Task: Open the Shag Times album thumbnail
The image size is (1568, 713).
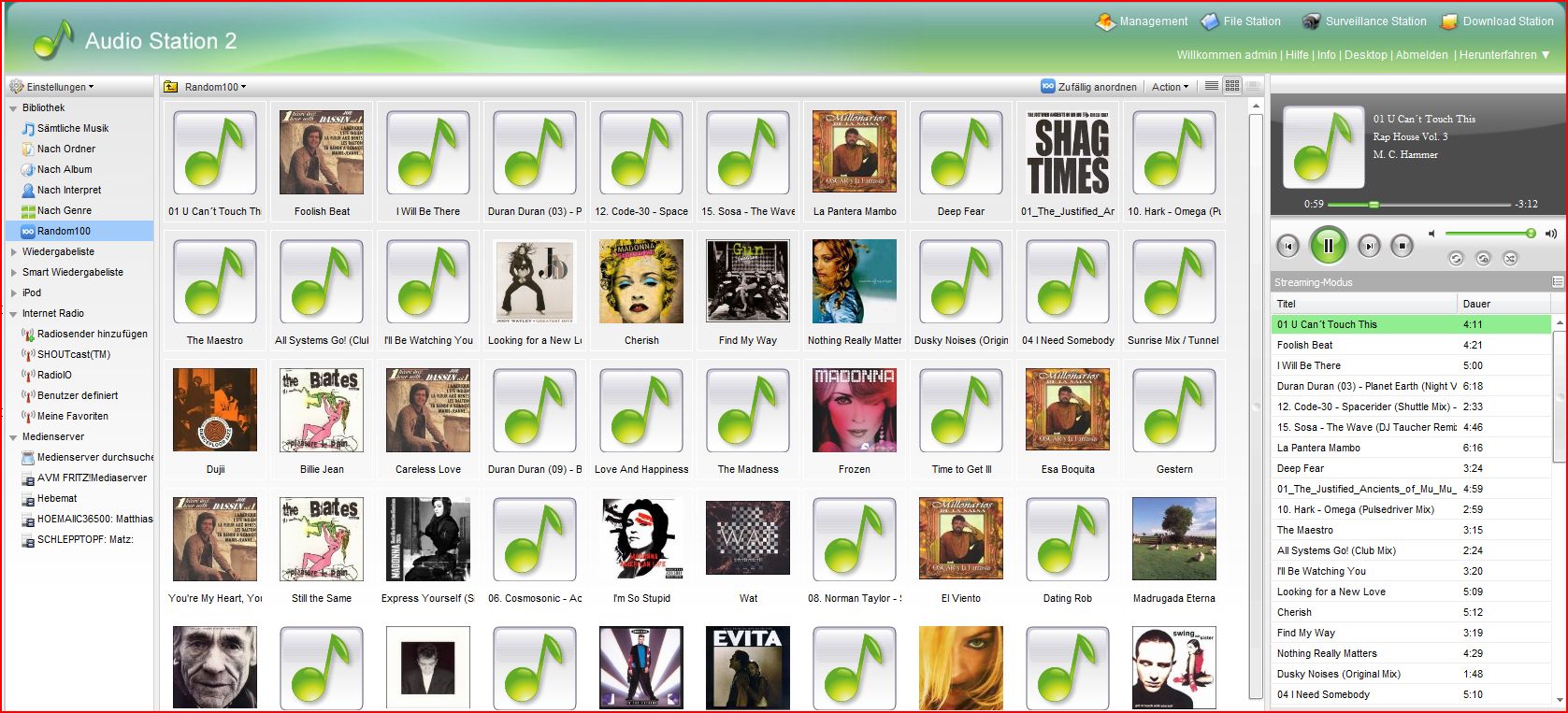Action: pos(1068,152)
